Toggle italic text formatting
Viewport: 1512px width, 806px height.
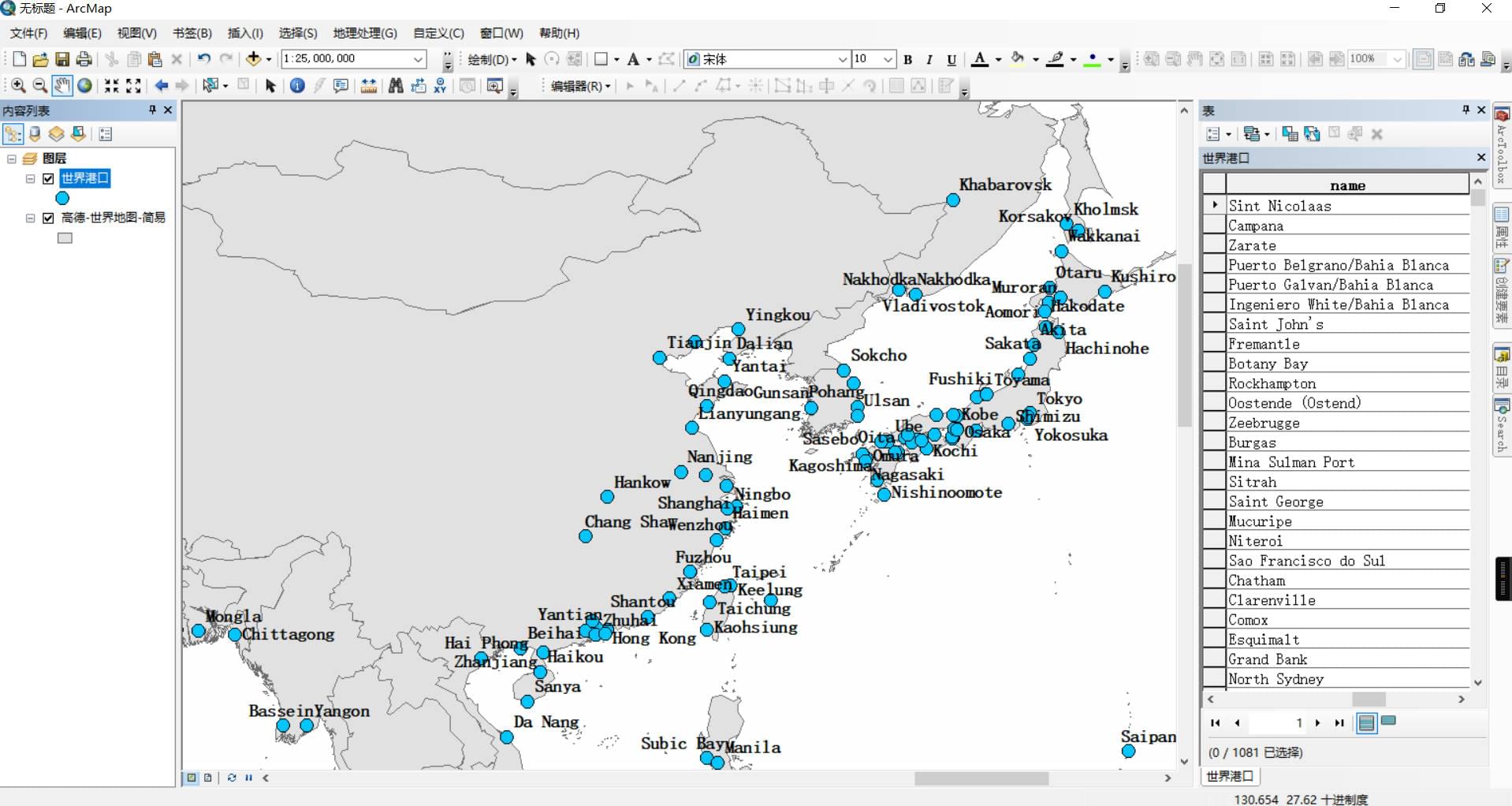929,59
